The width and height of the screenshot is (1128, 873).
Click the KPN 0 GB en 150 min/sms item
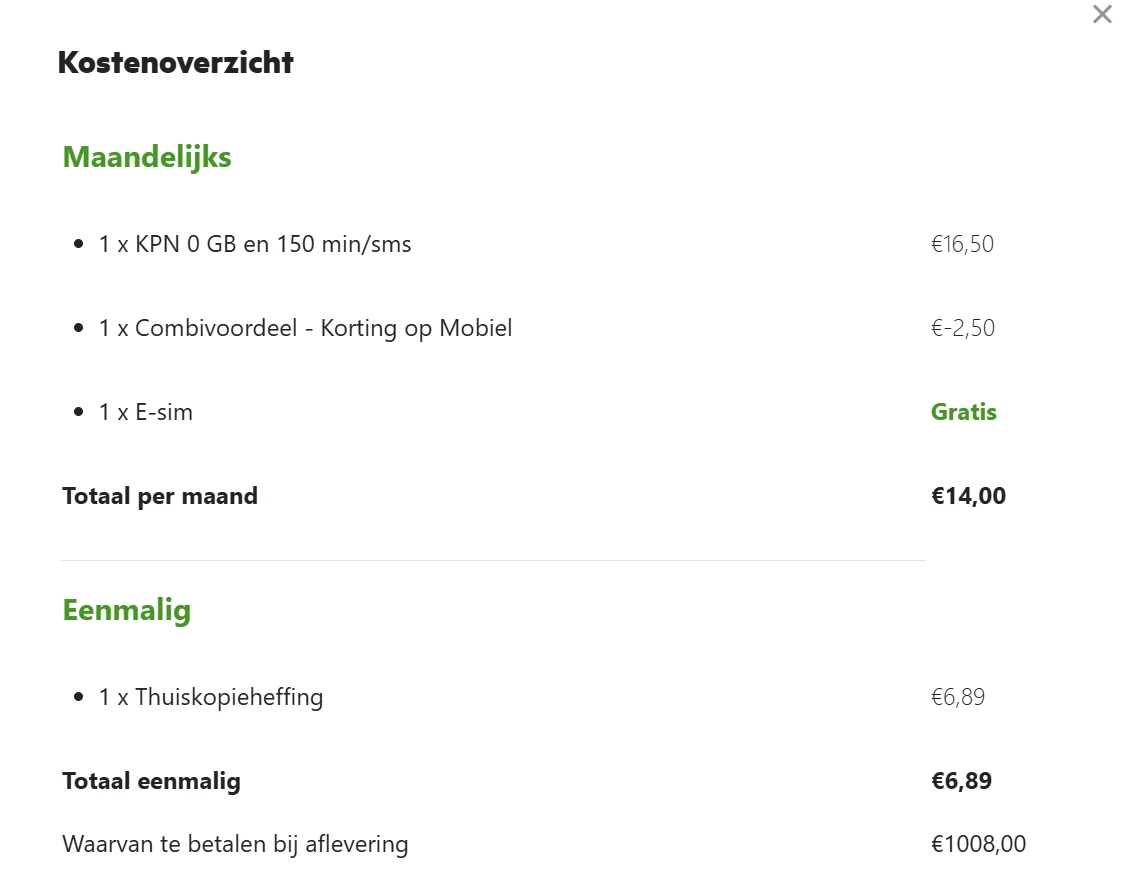(255, 244)
